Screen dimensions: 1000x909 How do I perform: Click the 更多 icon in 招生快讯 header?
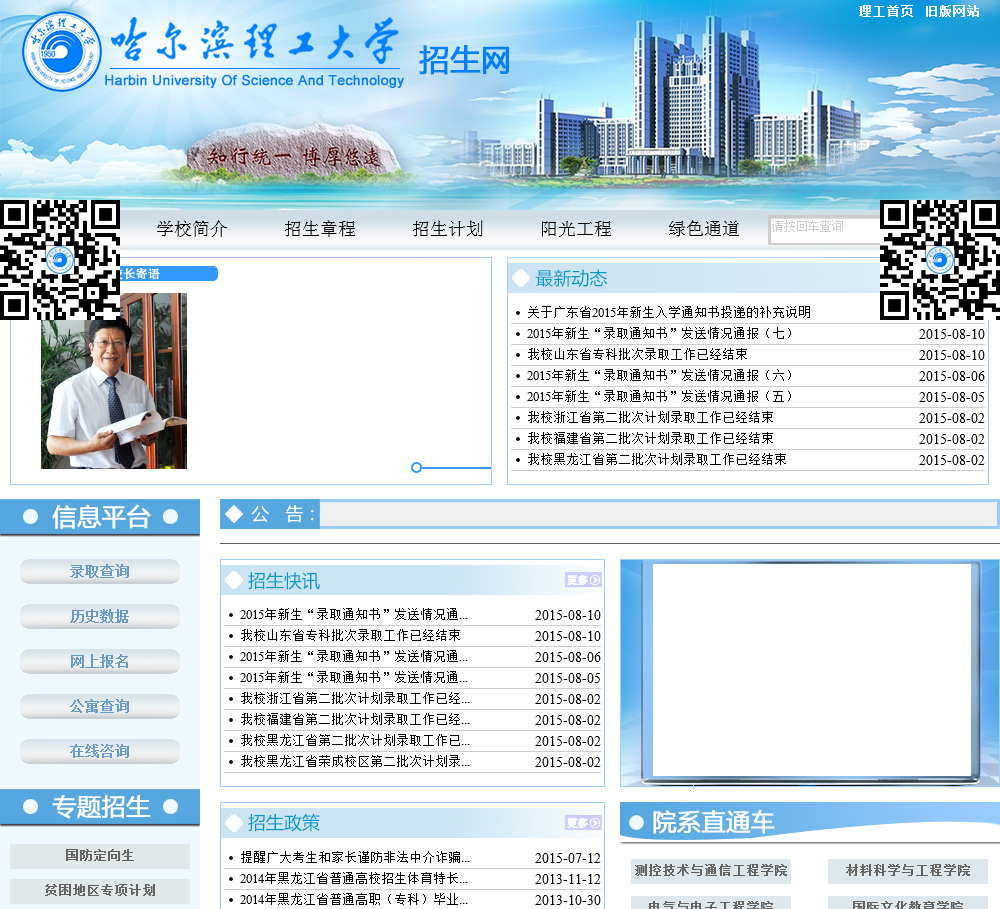pos(584,580)
